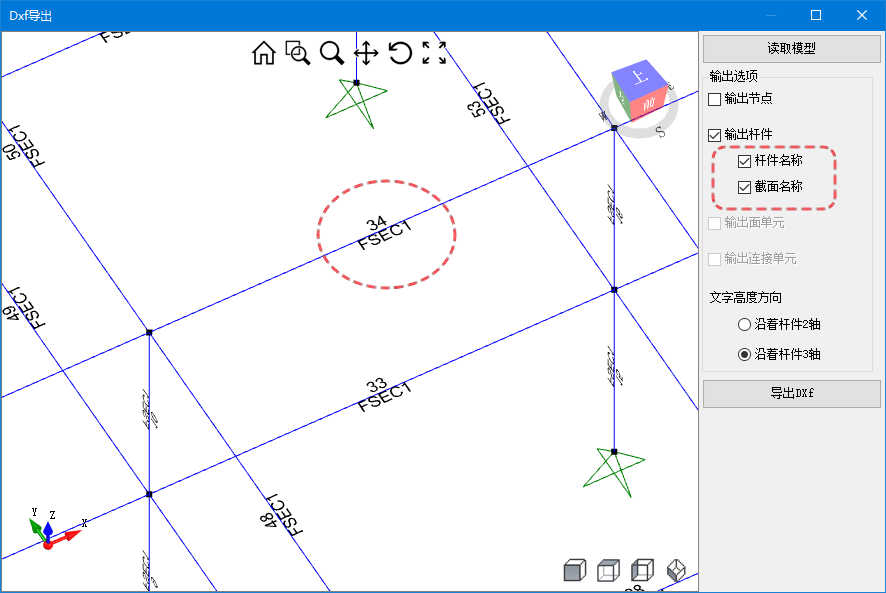Select the magnifier zoom tool
Viewport: 886px width, 593px height.
[x=332, y=53]
